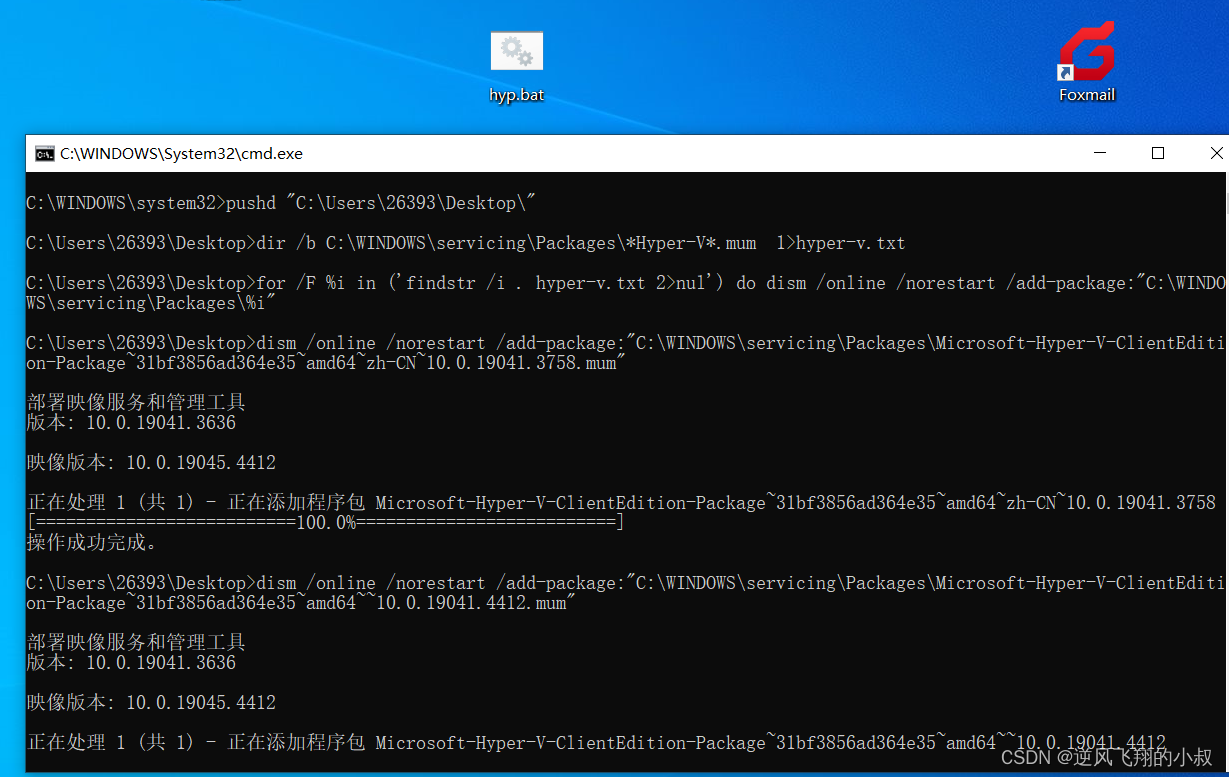Click the line ending zh-CN~10.0.19041.3758.mum"
Screen dimensions: 1229x777
coord(326,363)
